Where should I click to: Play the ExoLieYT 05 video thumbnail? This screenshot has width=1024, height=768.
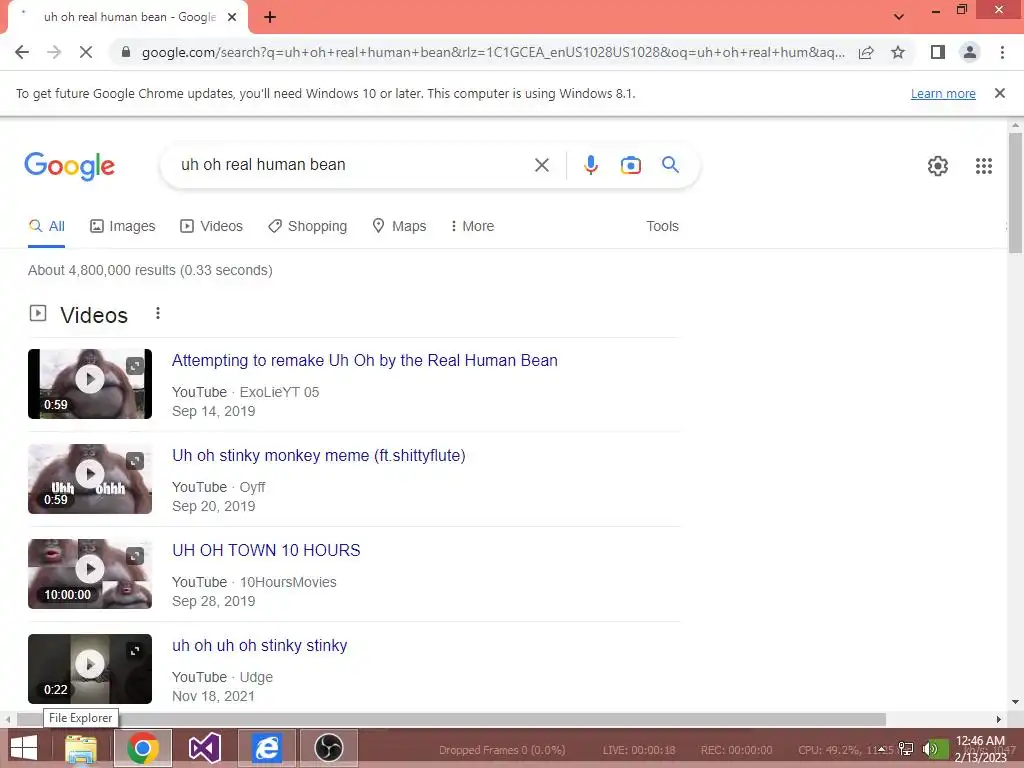pos(89,379)
